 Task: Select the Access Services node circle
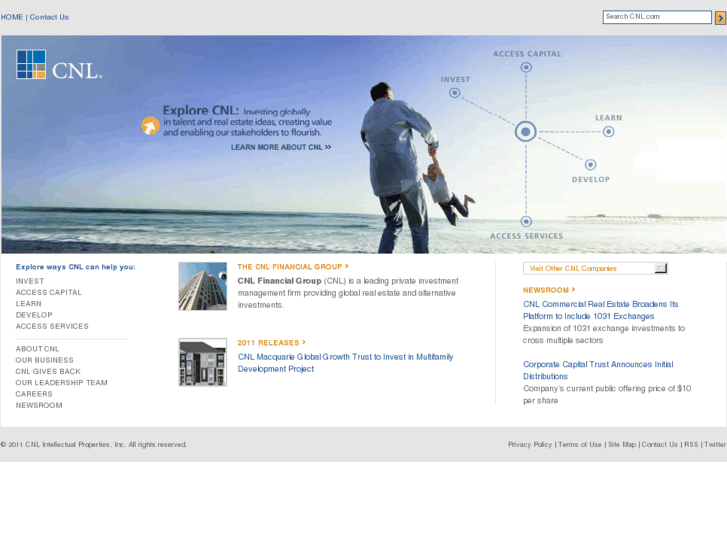click(x=526, y=221)
